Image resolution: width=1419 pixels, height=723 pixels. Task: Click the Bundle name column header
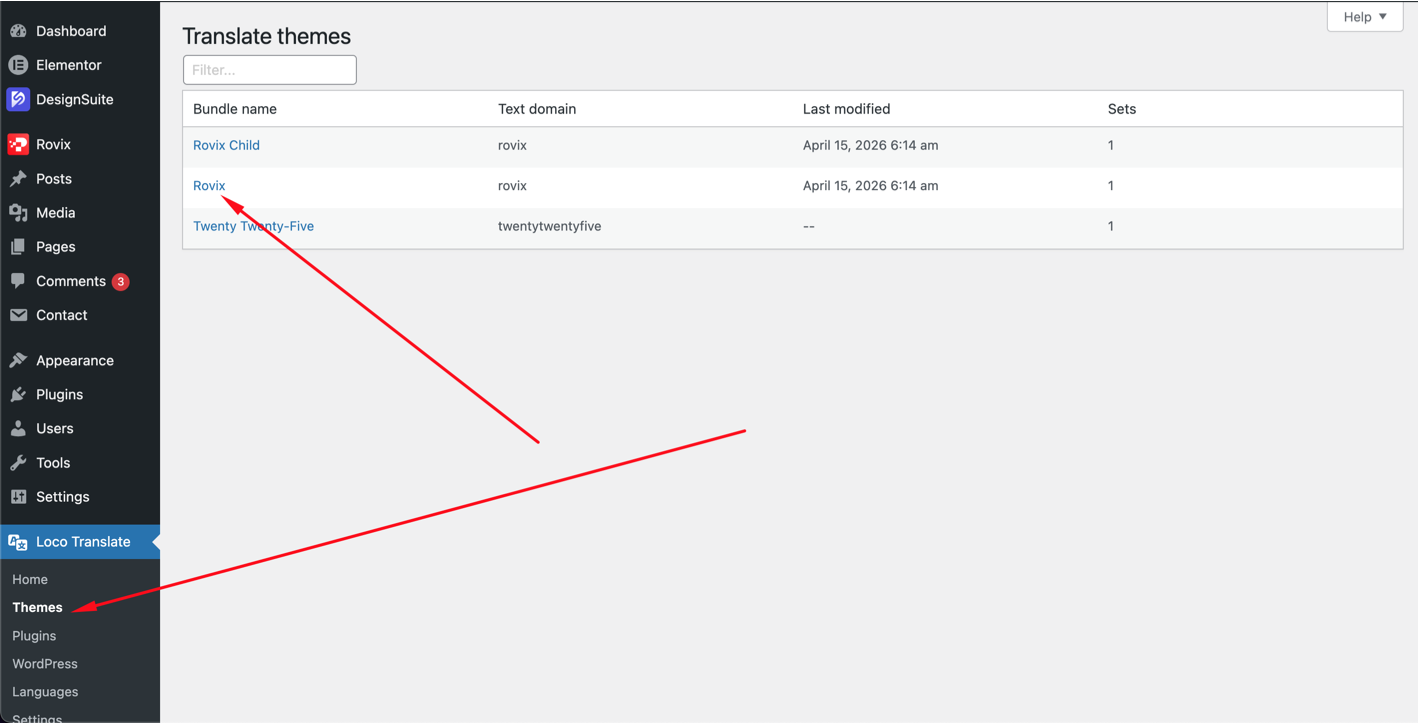point(235,109)
